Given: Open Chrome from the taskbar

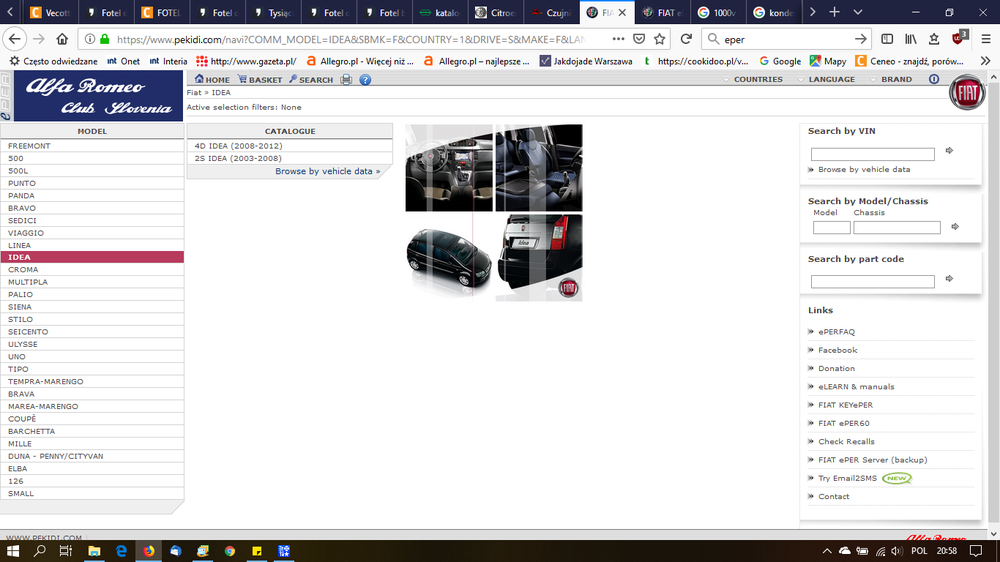Looking at the screenshot, I should click(230, 551).
